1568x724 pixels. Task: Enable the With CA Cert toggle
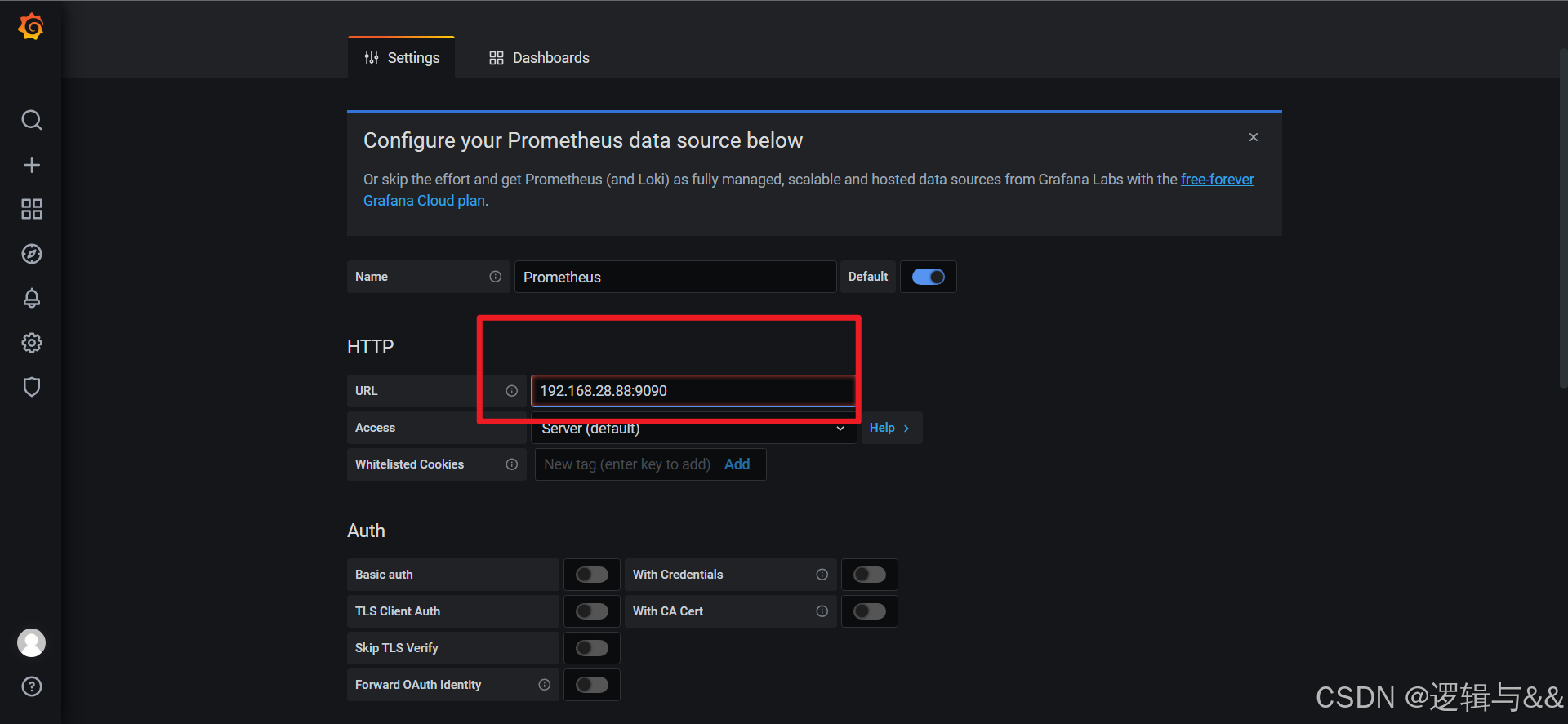tap(870, 611)
